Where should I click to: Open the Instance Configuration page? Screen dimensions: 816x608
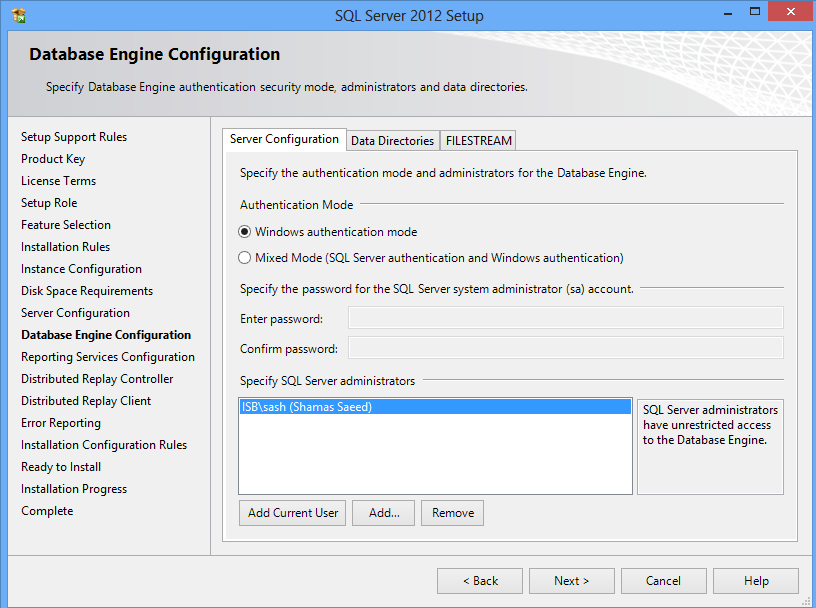81,268
